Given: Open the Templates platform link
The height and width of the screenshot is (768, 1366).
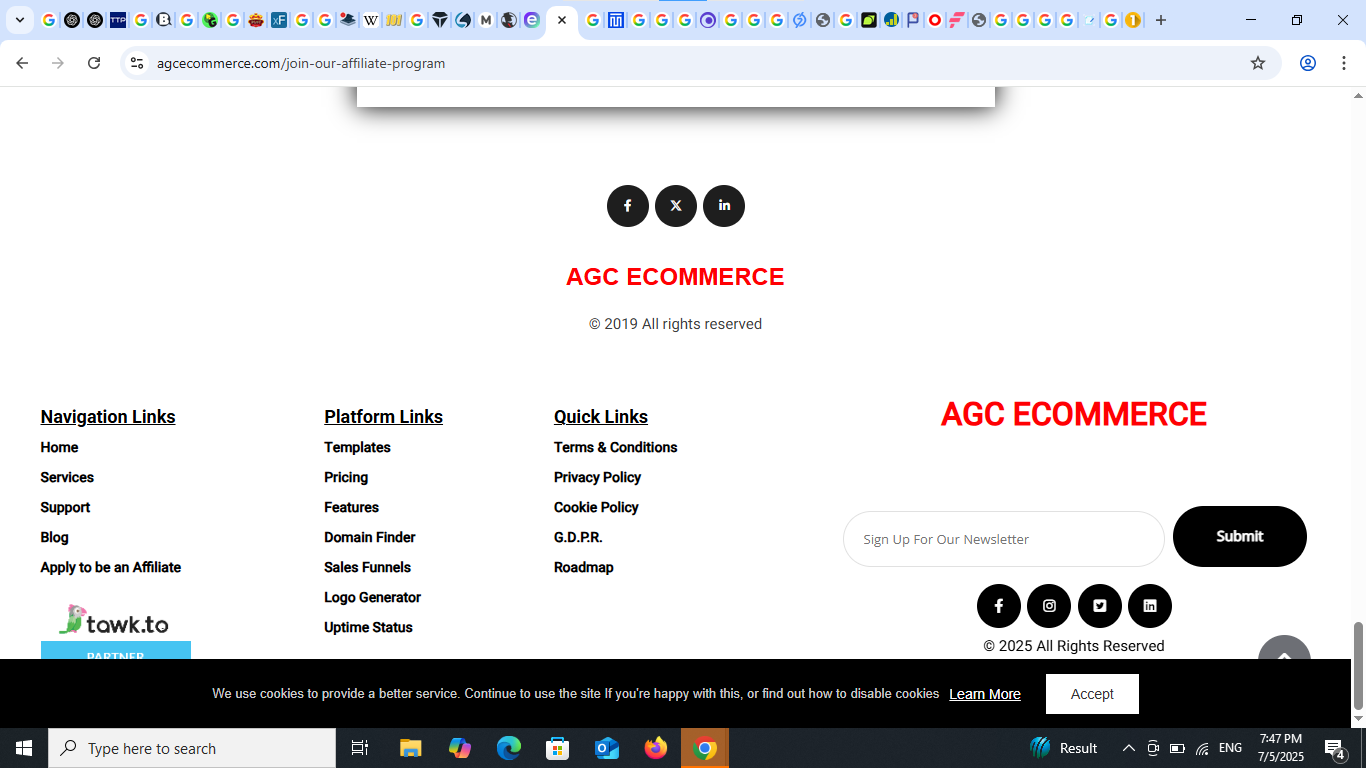Looking at the screenshot, I should click(357, 447).
